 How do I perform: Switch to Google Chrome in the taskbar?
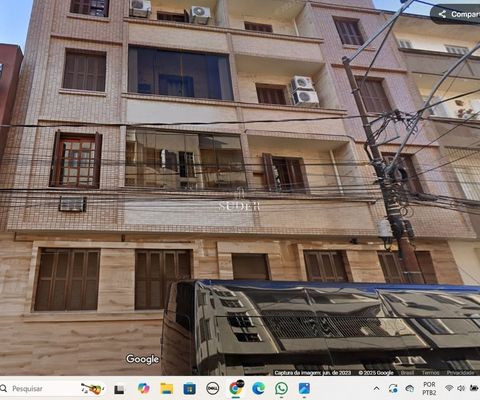[x=236, y=389]
